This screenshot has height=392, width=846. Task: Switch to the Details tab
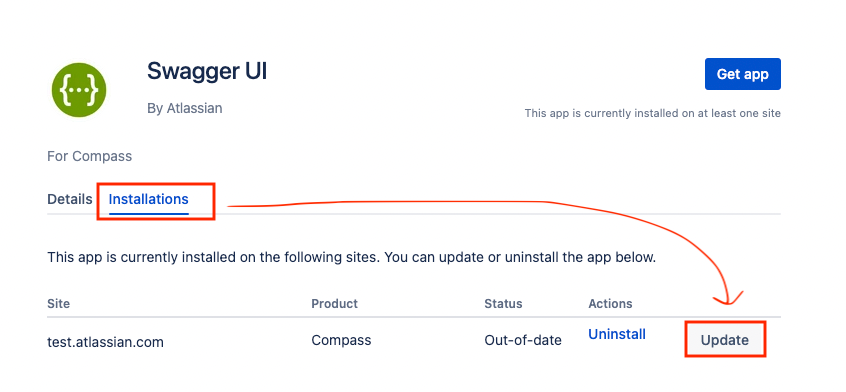click(x=70, y=199)
